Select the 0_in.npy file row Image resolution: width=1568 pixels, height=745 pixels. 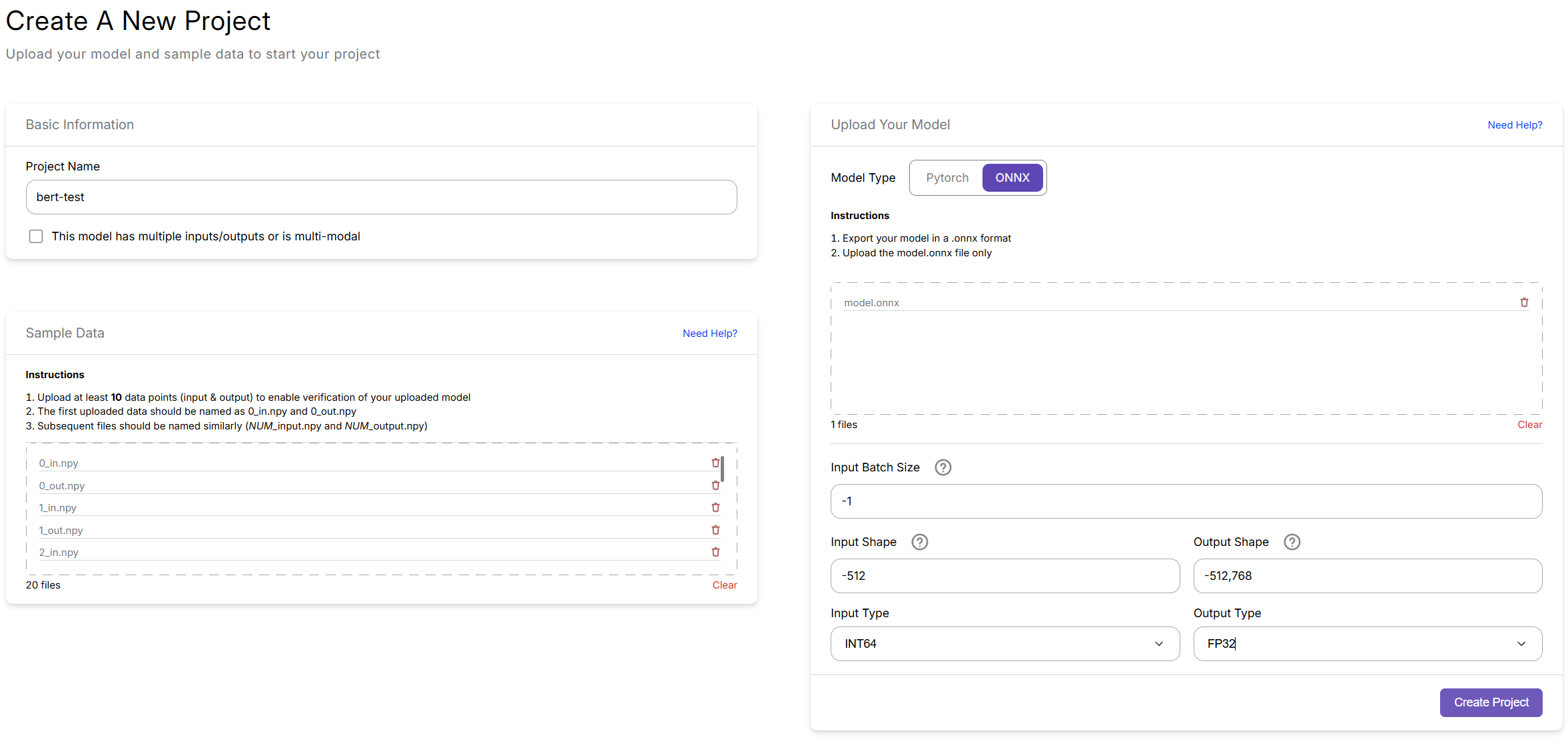point(380,463)
